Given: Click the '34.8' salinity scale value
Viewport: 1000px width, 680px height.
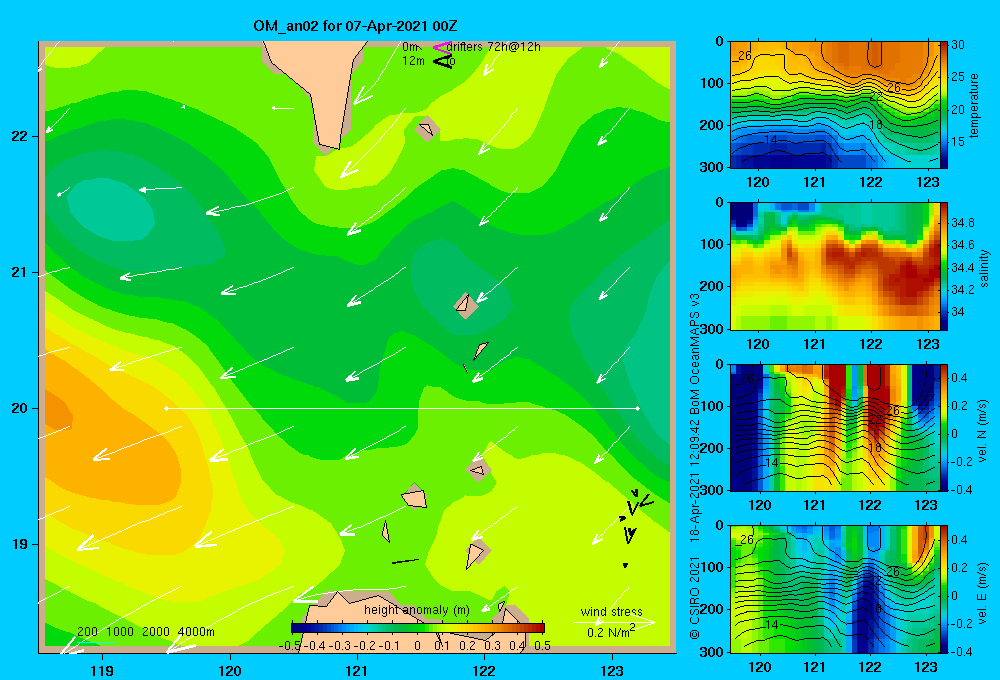Looking at the screenshot, I should point(962,223).
